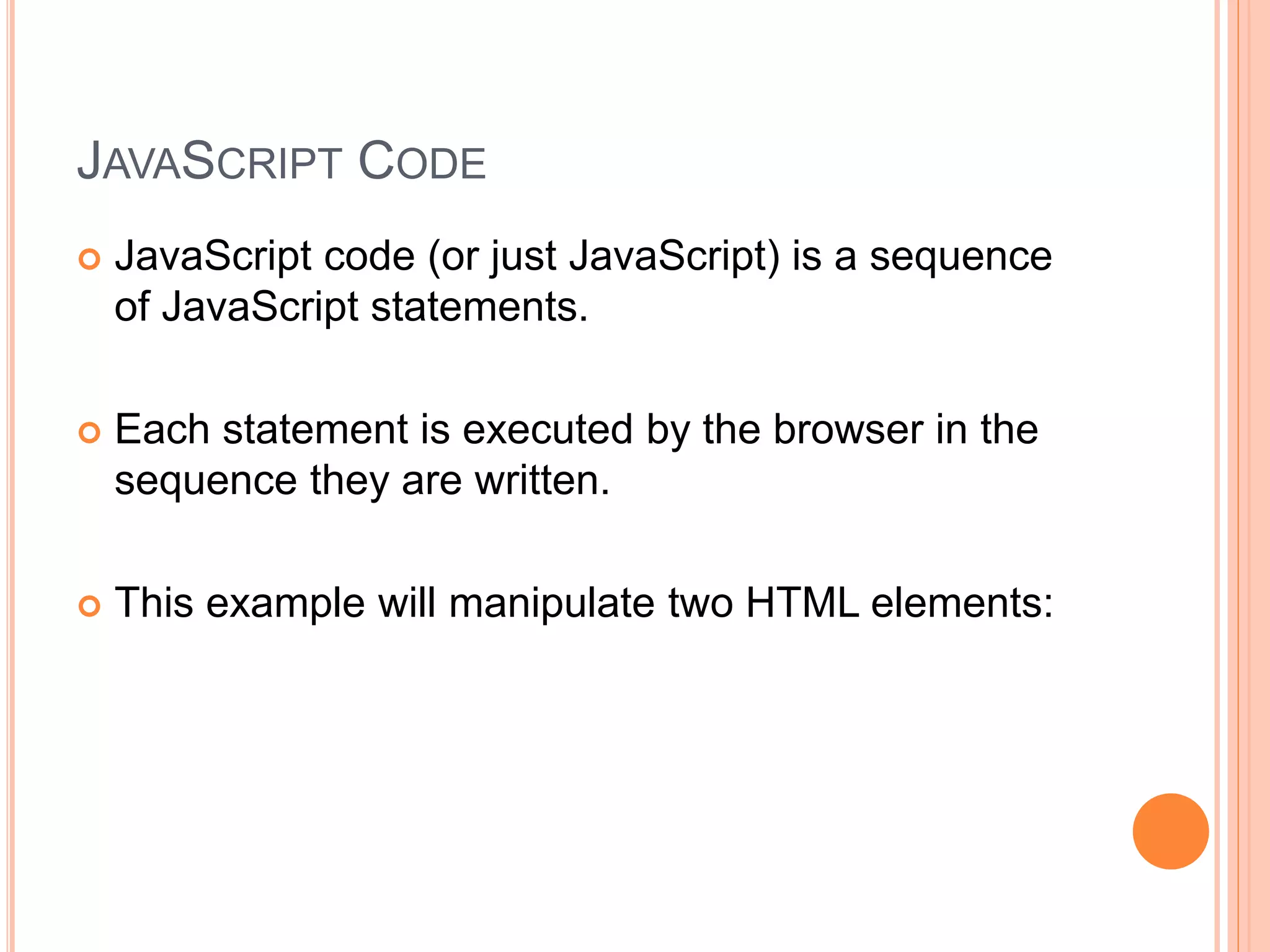Click the word "HTML" in the third bullet

coord(802,602)
